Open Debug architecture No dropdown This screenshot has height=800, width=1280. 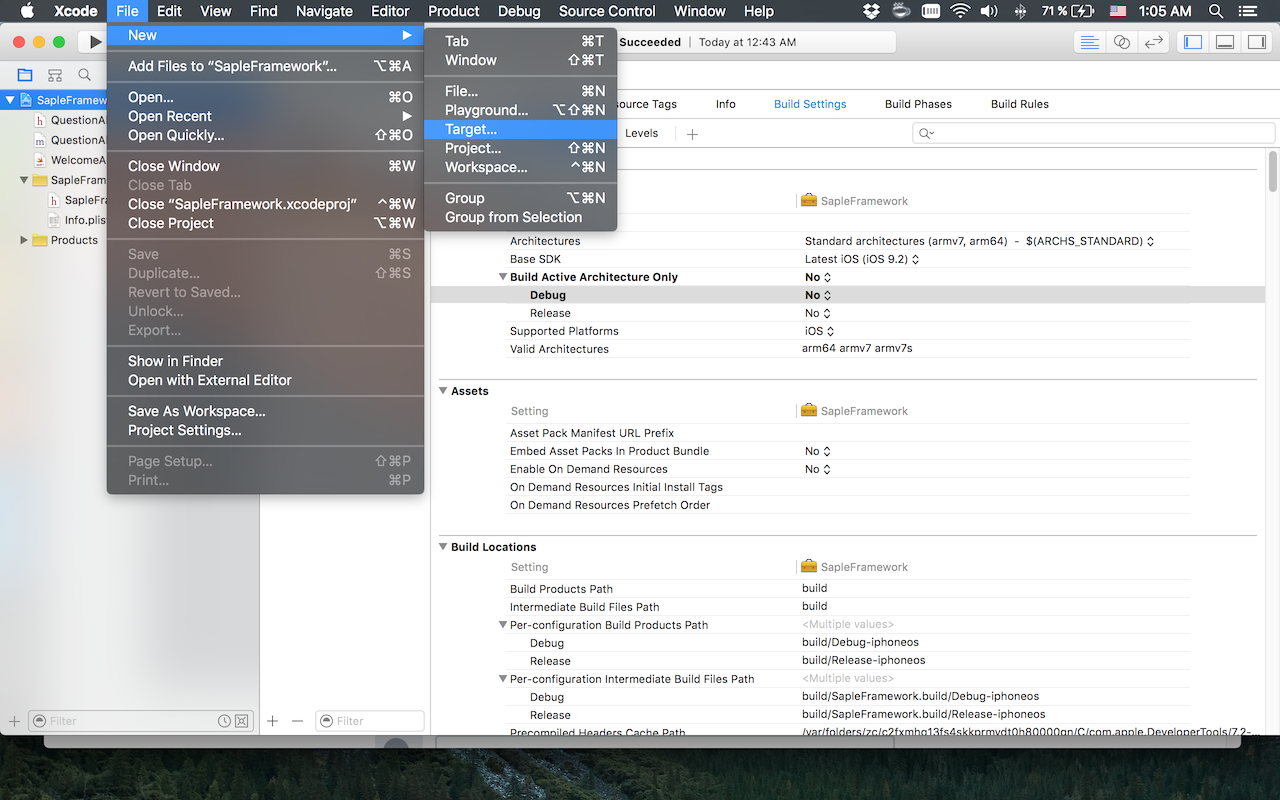tap(818, 295)
